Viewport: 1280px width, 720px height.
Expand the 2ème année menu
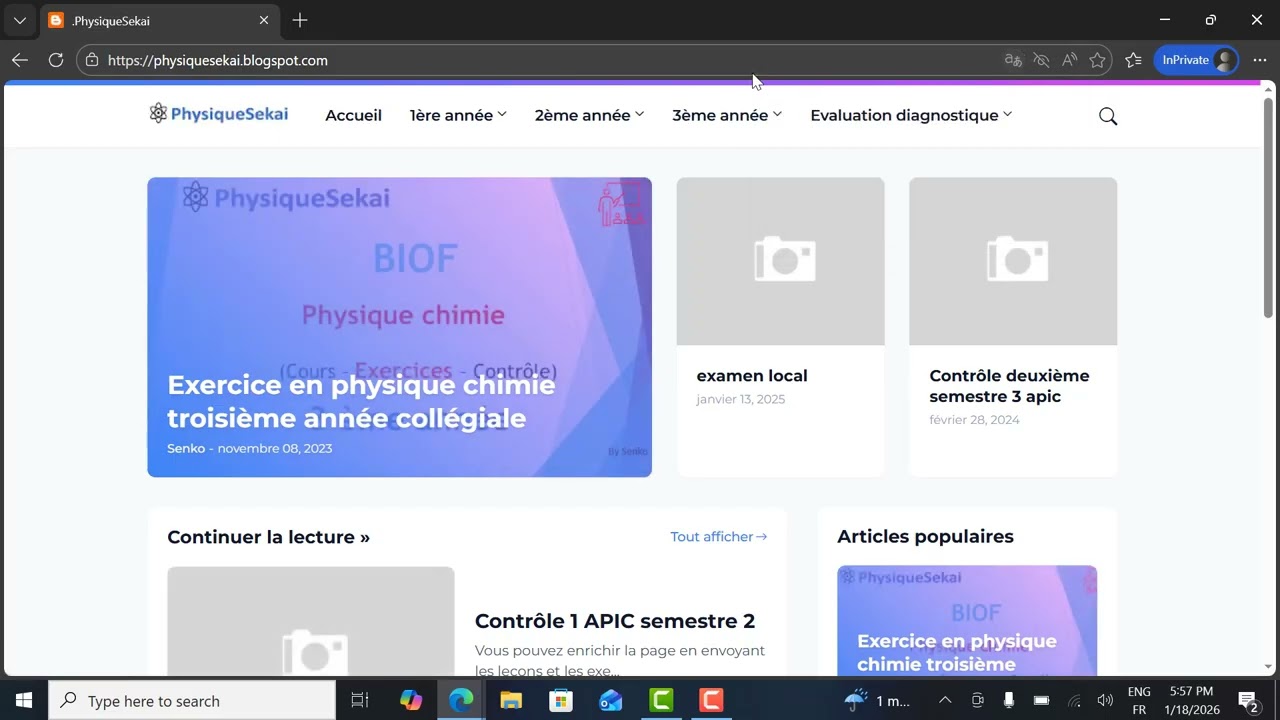[x=589, y=115]
